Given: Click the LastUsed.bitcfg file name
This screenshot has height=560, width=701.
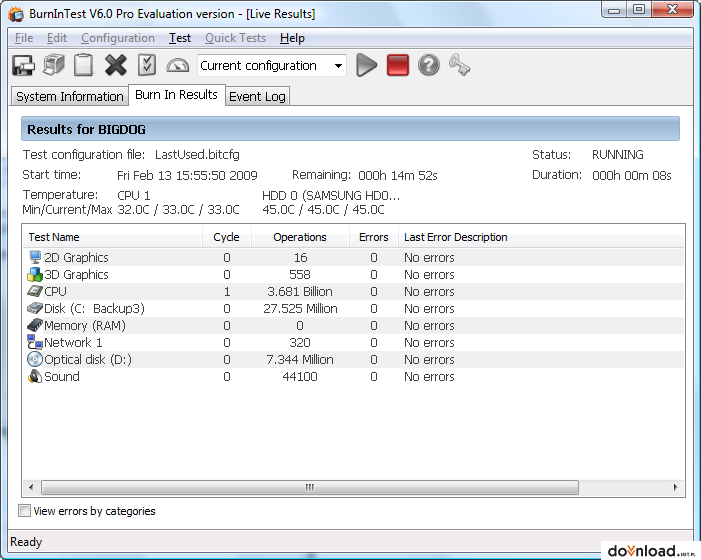Looking at the screenshot, I should pos(197,155).
